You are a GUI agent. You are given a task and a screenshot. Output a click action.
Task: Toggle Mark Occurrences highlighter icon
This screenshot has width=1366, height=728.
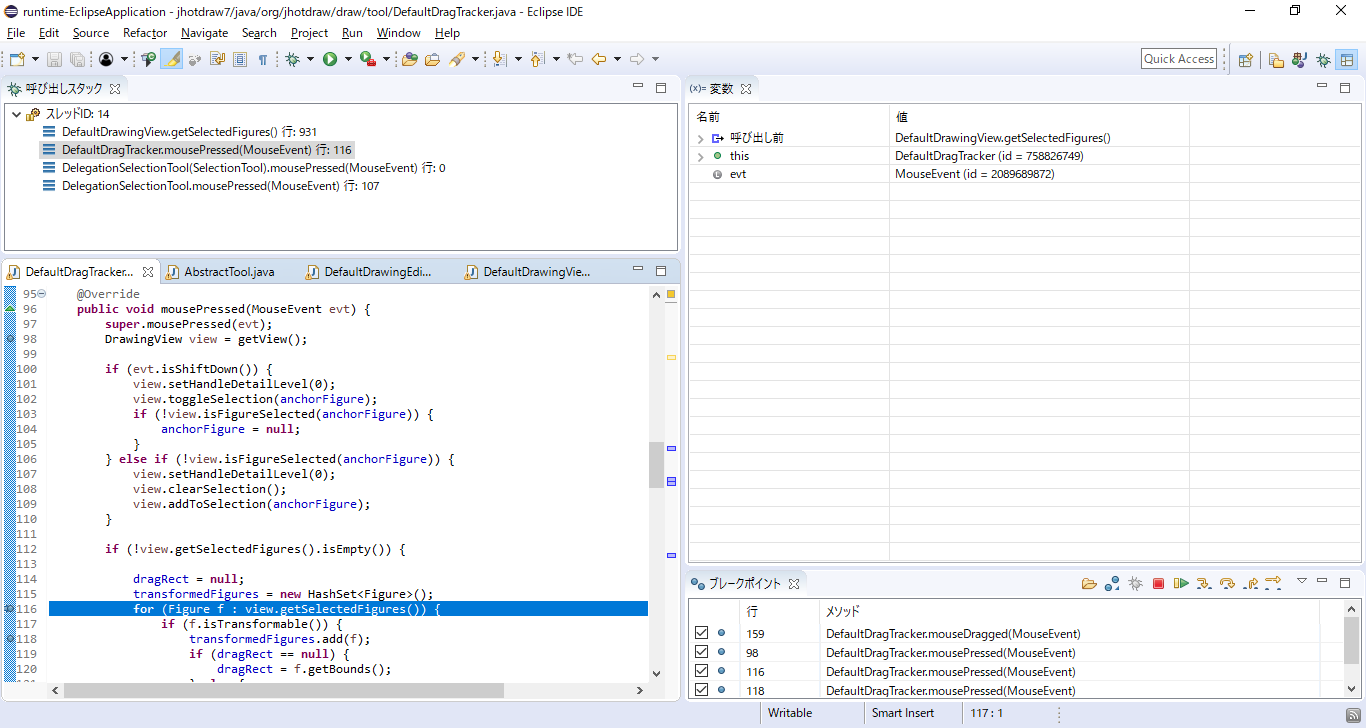(x=172, y=59)
